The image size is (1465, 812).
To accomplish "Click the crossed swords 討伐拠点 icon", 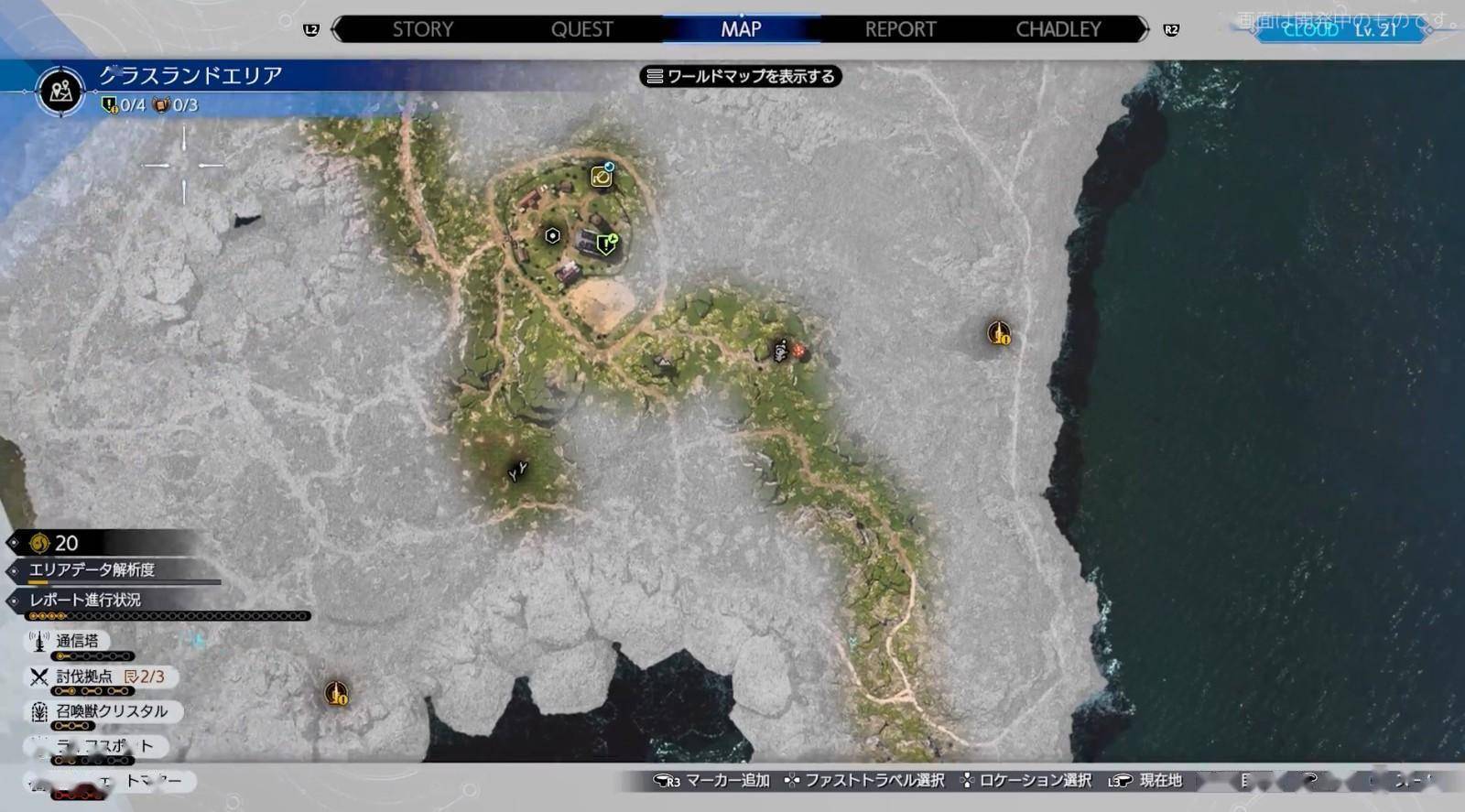I will [39, 677].
